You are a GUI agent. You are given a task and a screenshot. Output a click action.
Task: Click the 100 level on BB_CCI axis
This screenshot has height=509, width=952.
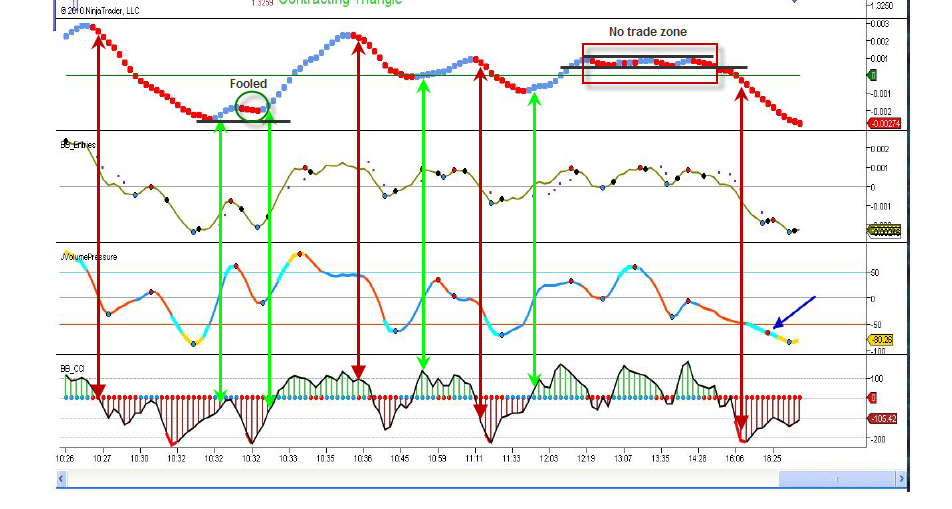pos(877,378)
